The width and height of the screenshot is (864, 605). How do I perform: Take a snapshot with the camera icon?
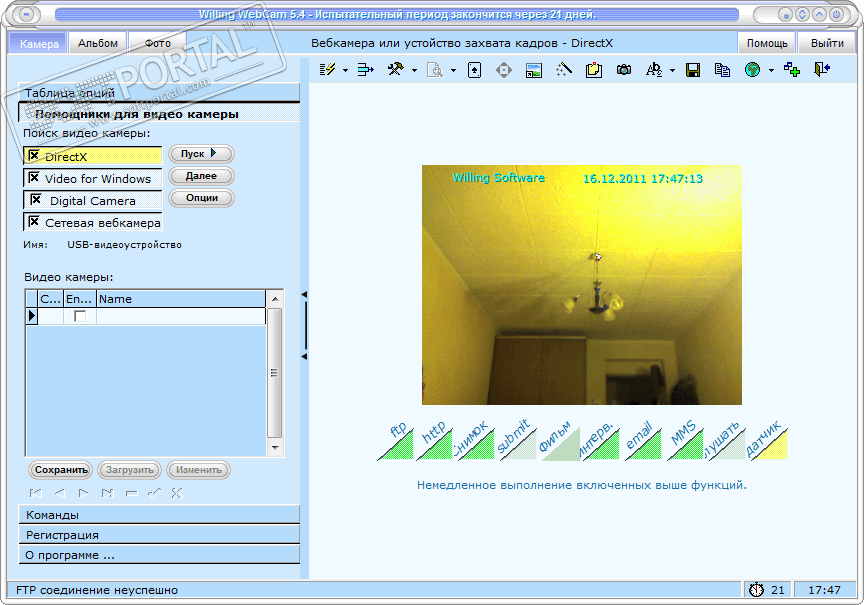pyautogui.click(x=624, y=69)
